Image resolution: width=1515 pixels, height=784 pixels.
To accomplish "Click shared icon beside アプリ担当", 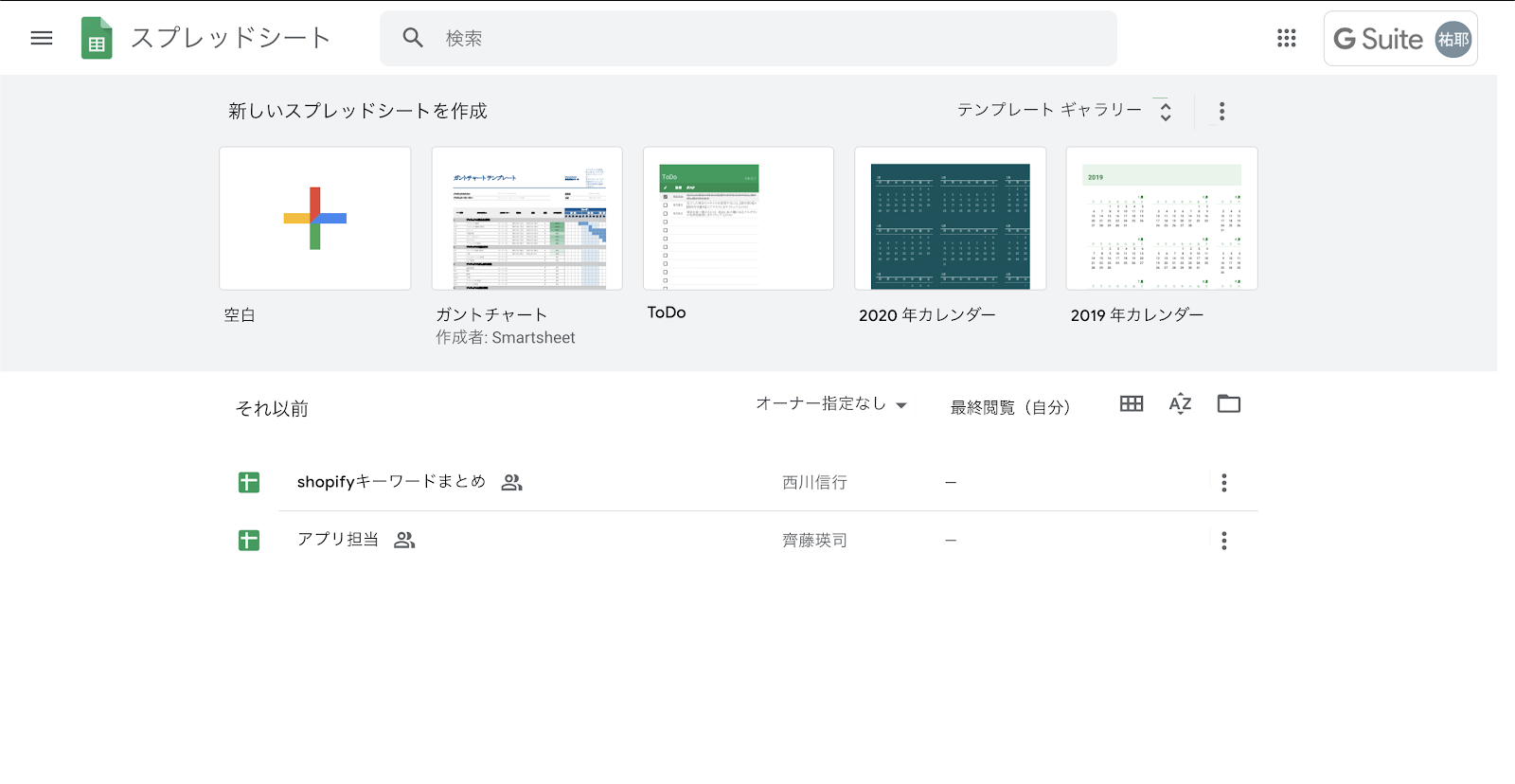I will 404,540.
